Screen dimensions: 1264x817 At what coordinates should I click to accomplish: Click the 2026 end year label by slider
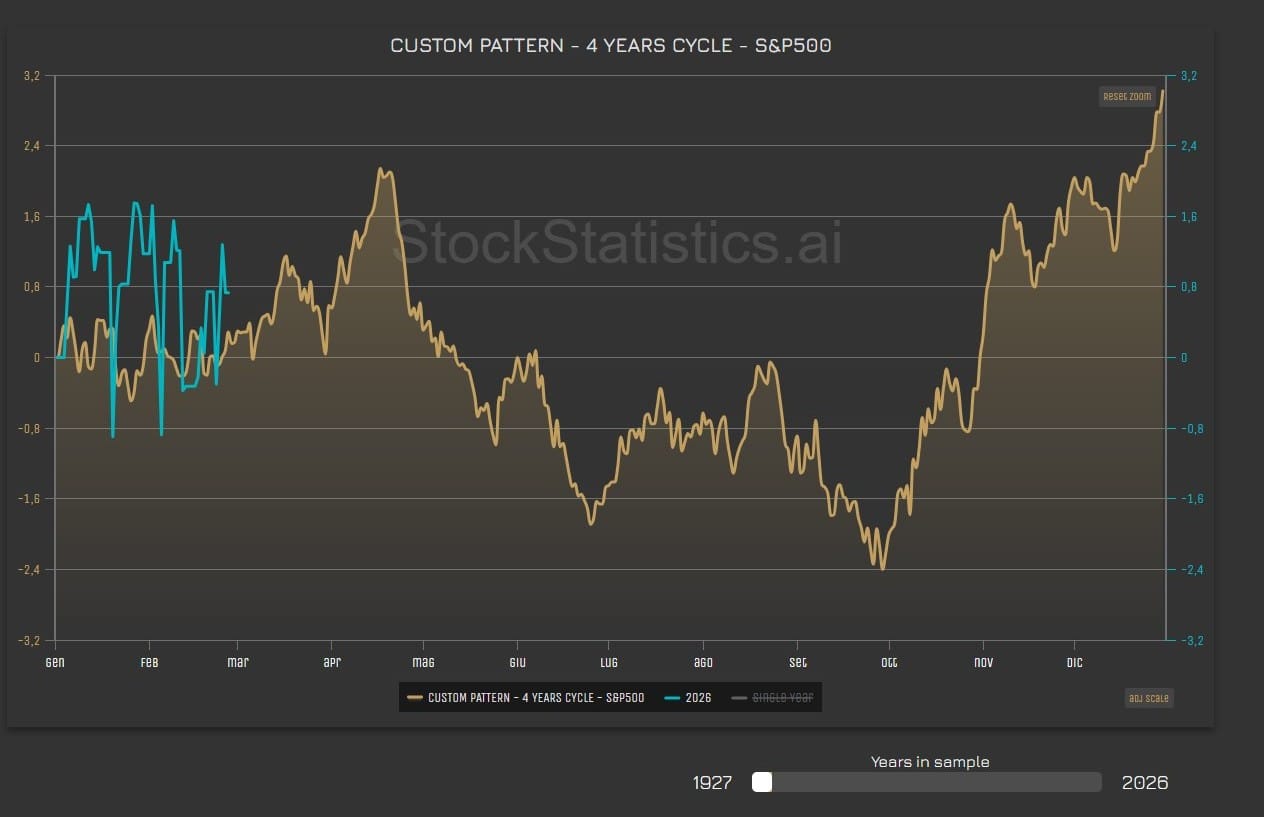click(x=1144, y=782)
